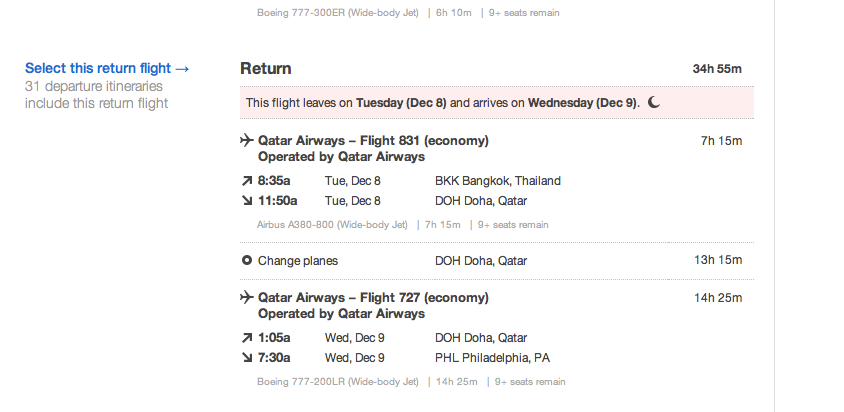Click the 'BKK Bangkok, Thailand' airport text
This screenshot has height=412, width=844.
coord(498,181)
